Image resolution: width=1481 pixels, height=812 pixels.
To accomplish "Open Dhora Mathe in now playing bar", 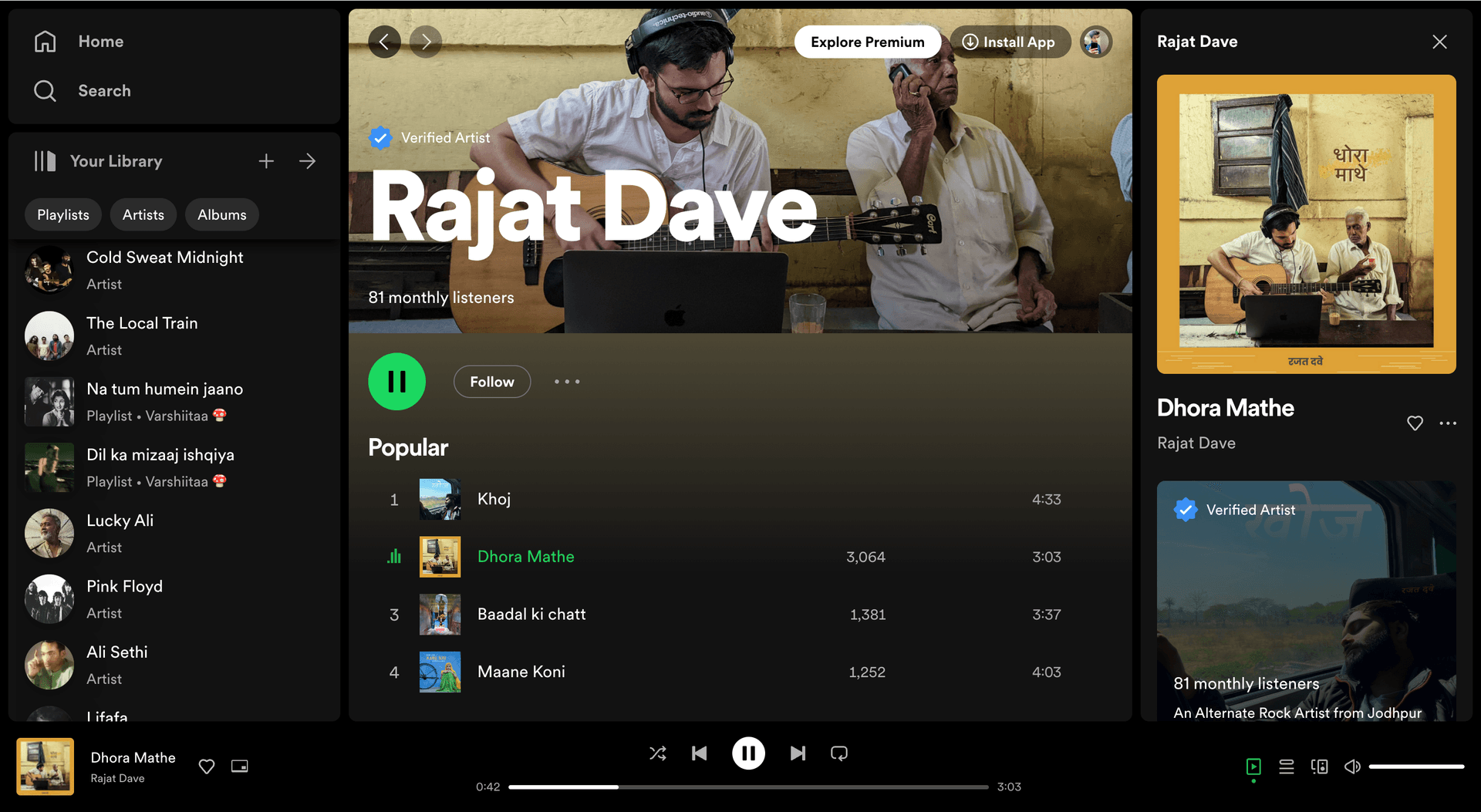I will click(133, 758).
